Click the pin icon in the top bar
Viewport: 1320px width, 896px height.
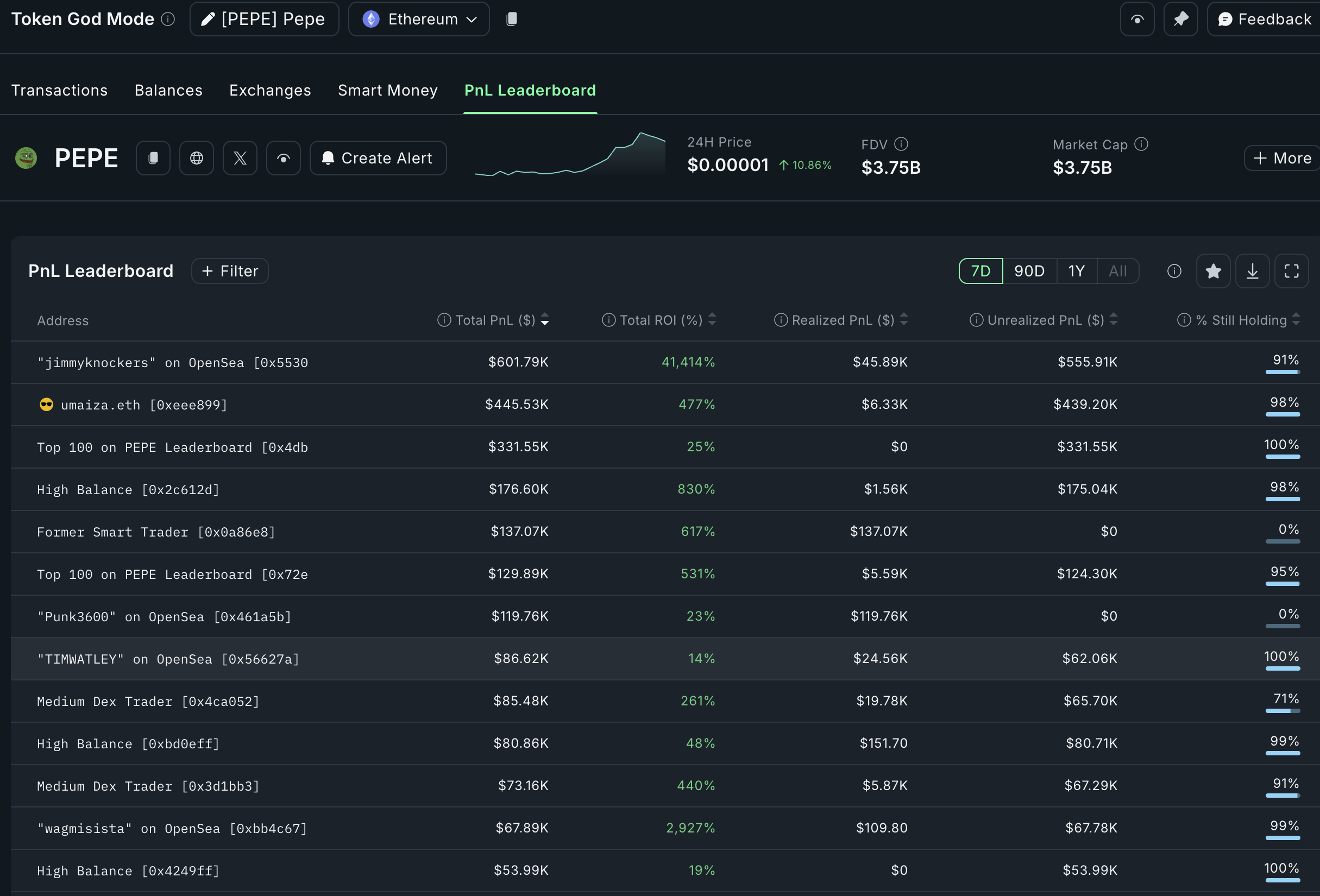[x=1180, y=20]
